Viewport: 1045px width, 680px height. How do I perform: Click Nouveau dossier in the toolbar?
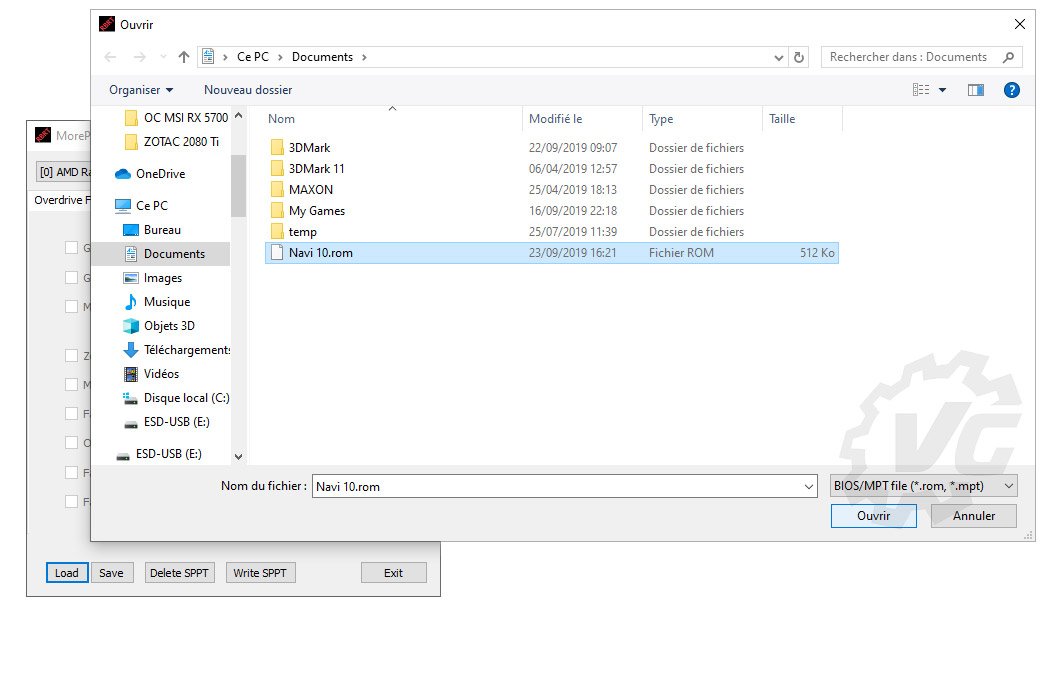[248, 90]
